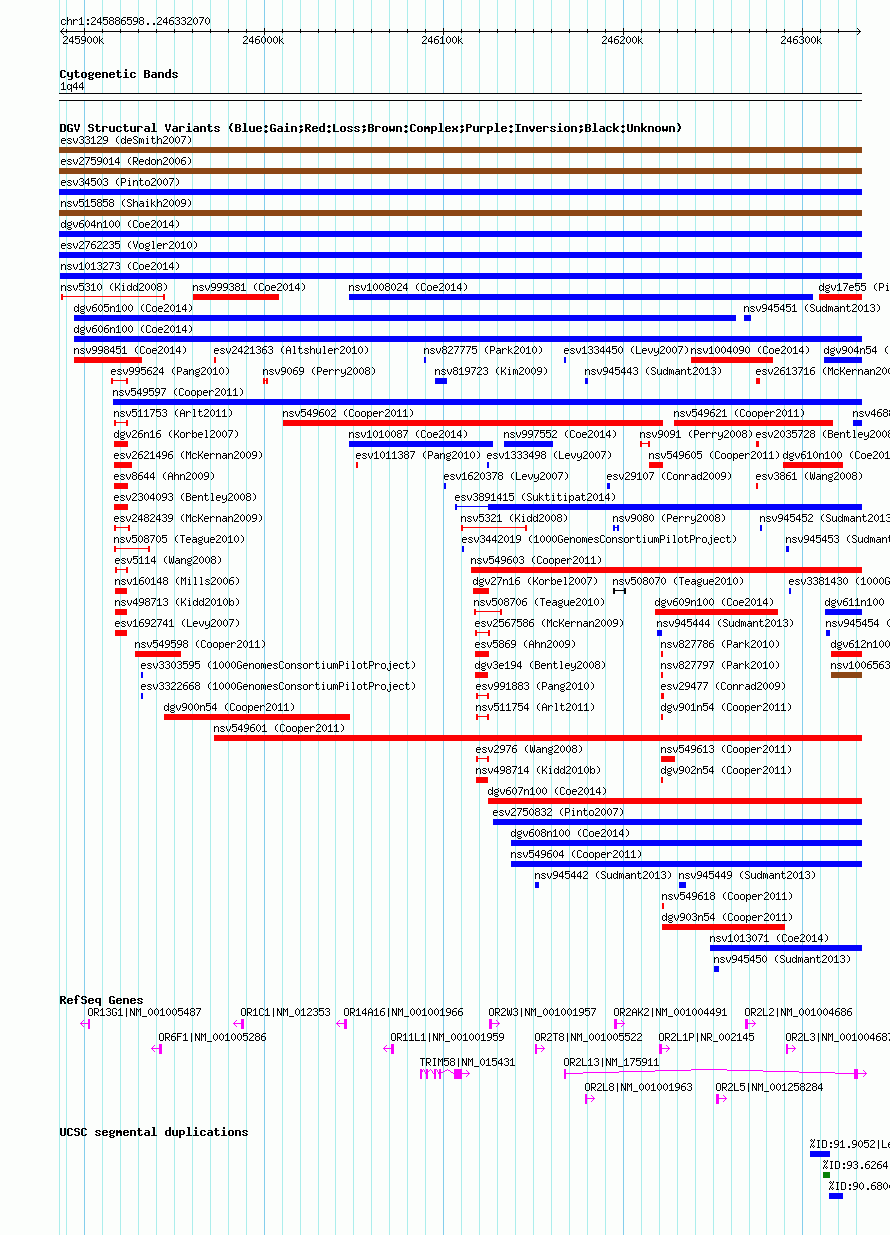890x1235 pixels.
Task: Click the red dgv609n100 (Coe2014) bar
Action: tap(716, 612)
